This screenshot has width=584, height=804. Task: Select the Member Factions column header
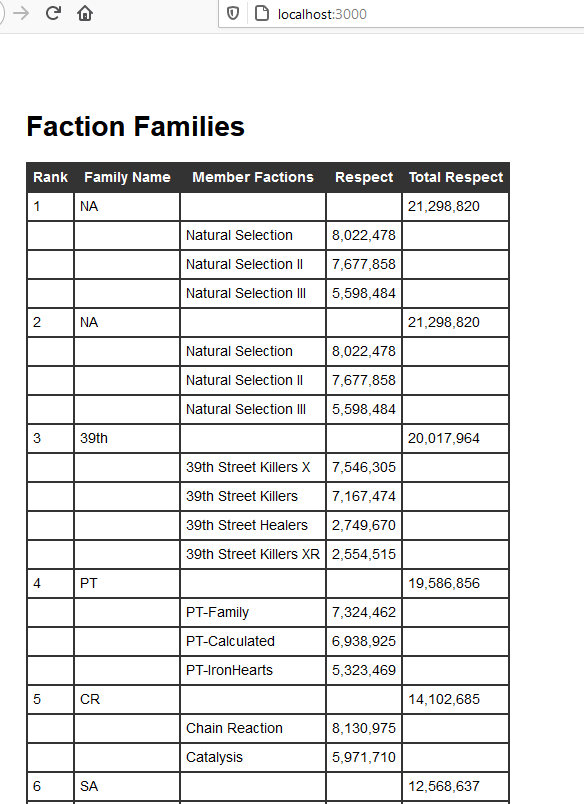pos(253,177)
